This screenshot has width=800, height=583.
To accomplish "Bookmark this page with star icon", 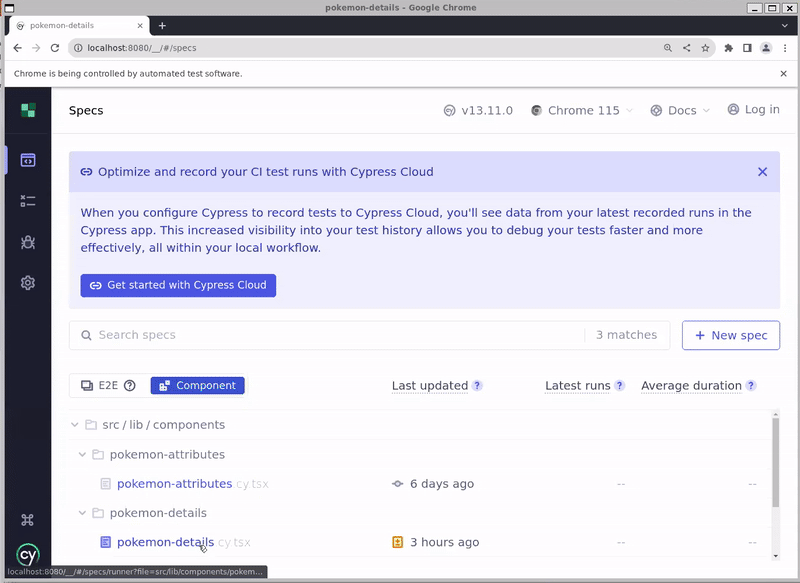I will [705, 48].
